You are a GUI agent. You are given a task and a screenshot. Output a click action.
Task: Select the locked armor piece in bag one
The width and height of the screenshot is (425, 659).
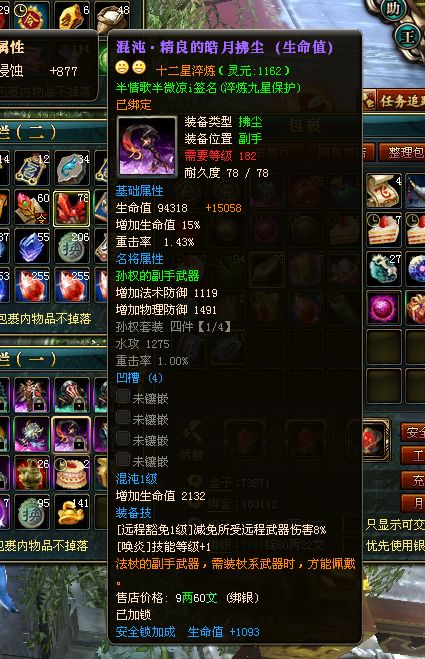click(x=32, y=395)
